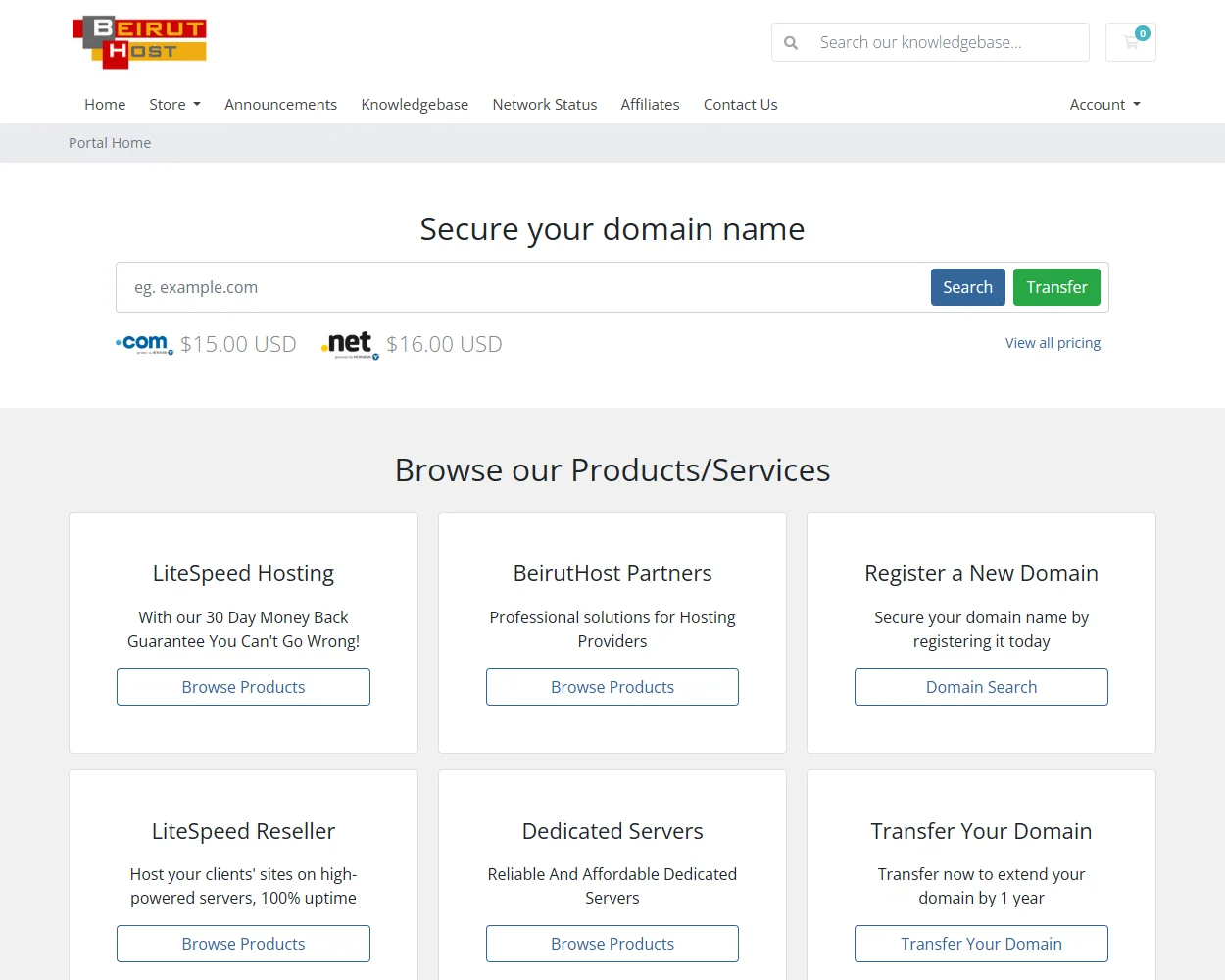This screenshot has height=980, width=1225.
Task: Click the $15.00 USD price text
Action: click(x=238, y=344)
